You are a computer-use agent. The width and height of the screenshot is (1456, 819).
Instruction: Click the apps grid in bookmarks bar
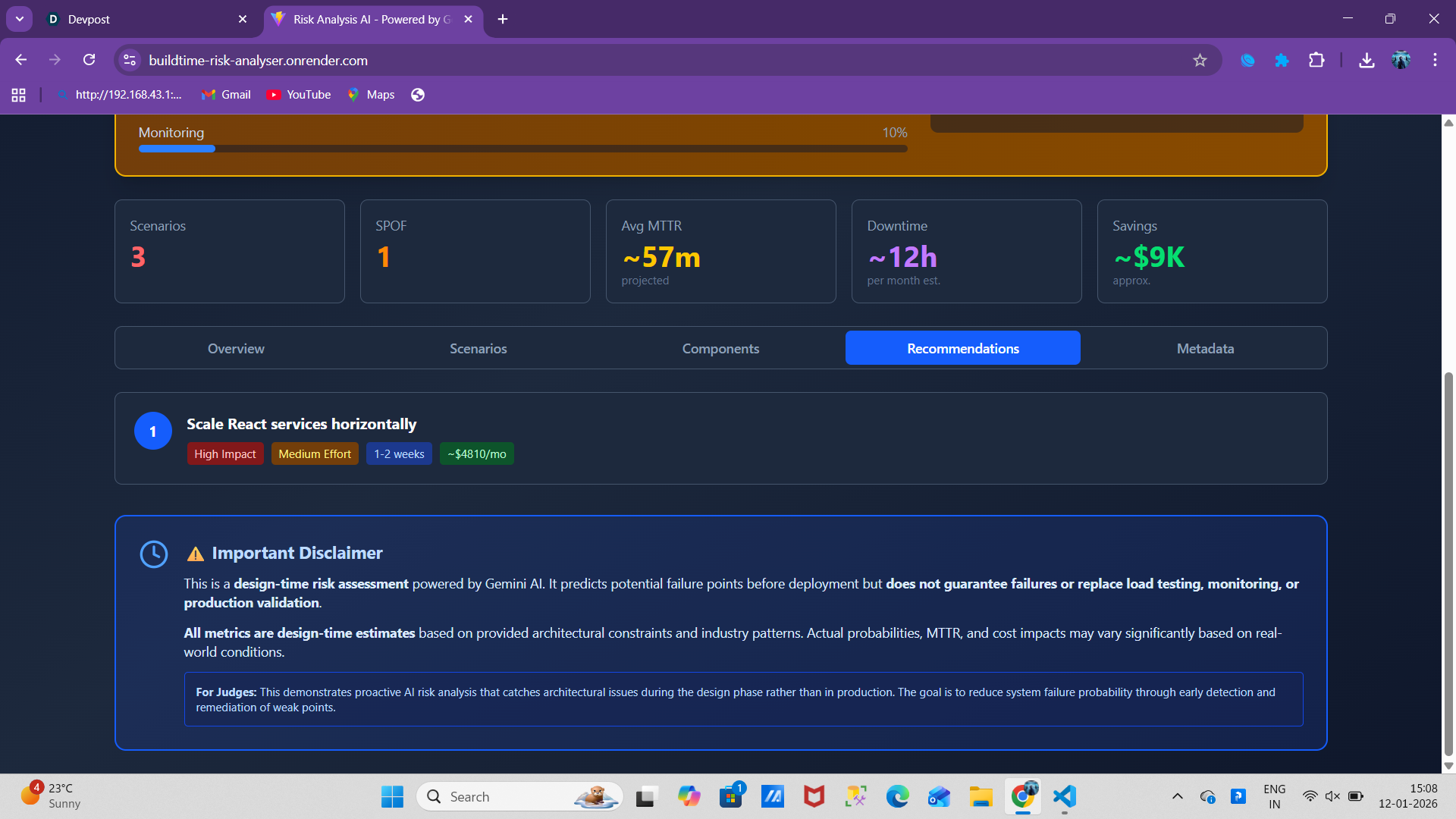tap(18, 95)
